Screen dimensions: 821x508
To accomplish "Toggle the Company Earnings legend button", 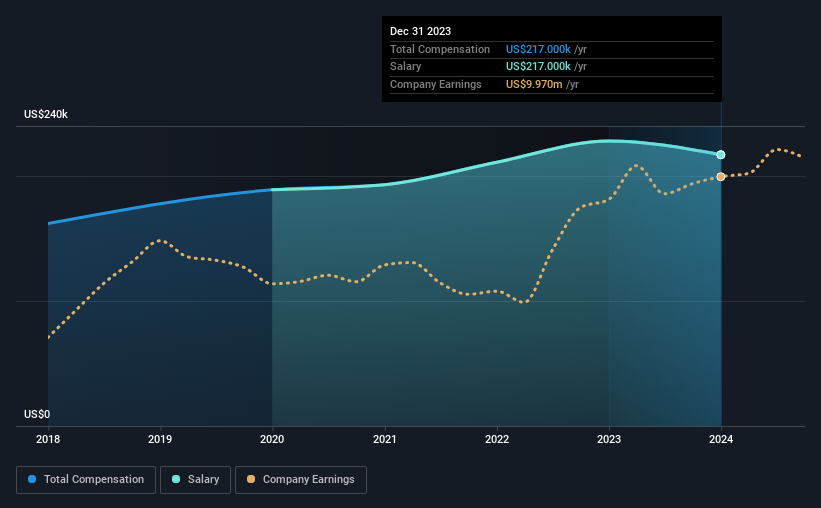I will [x=301, y=480].
